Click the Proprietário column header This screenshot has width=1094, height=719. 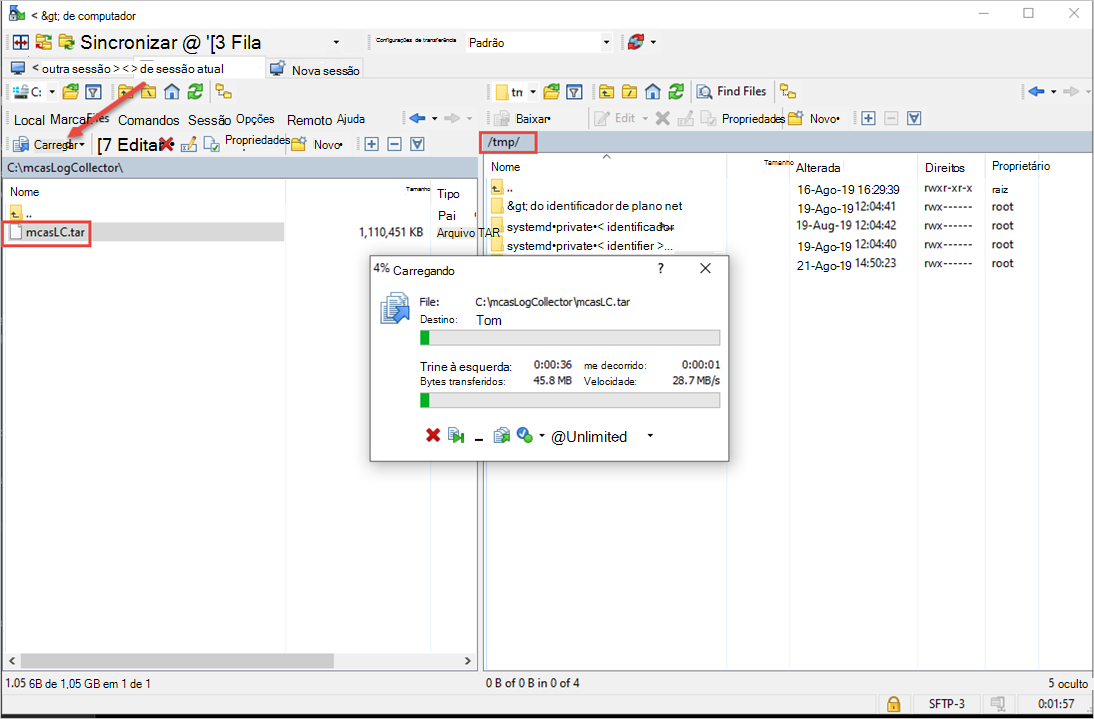1021,166
